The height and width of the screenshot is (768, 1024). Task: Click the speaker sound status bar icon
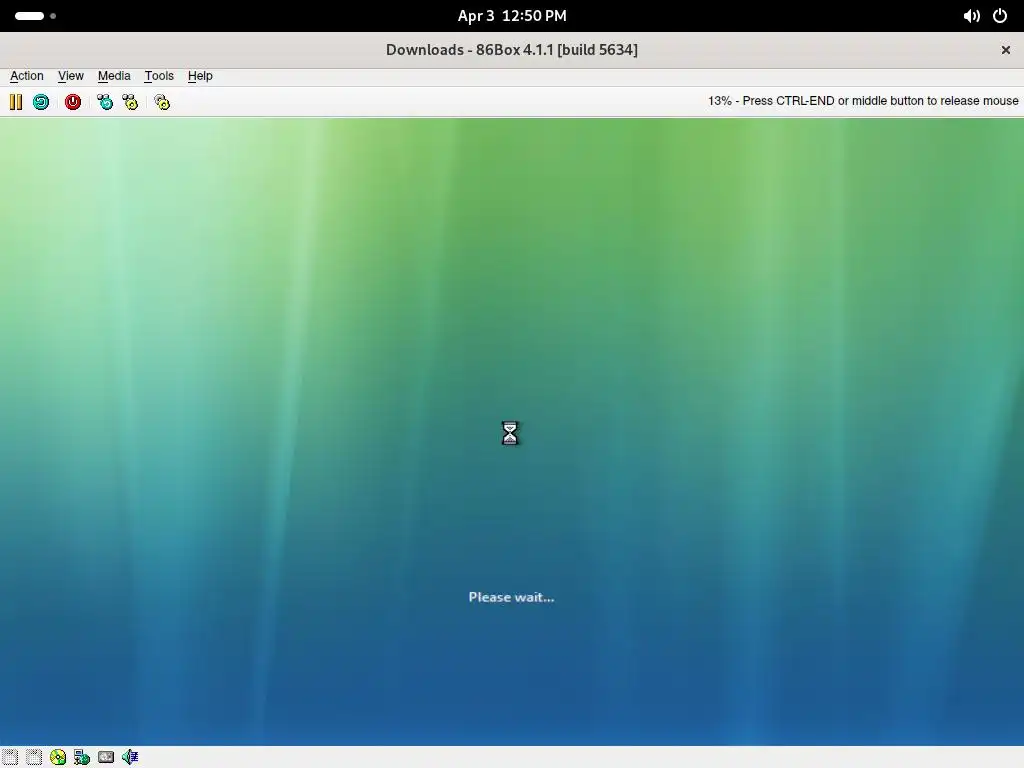130,757
